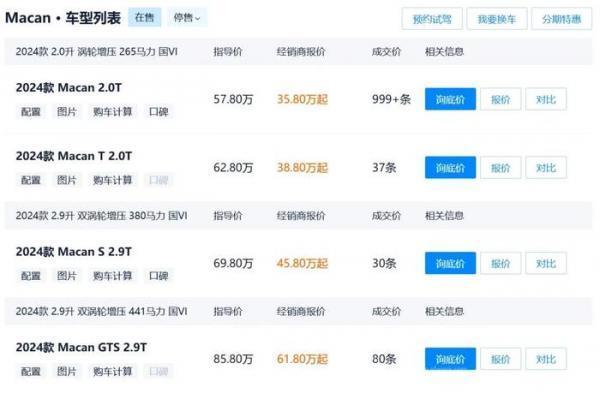Add the Macan GTS 2.9T to 对比

coord(546,359)
